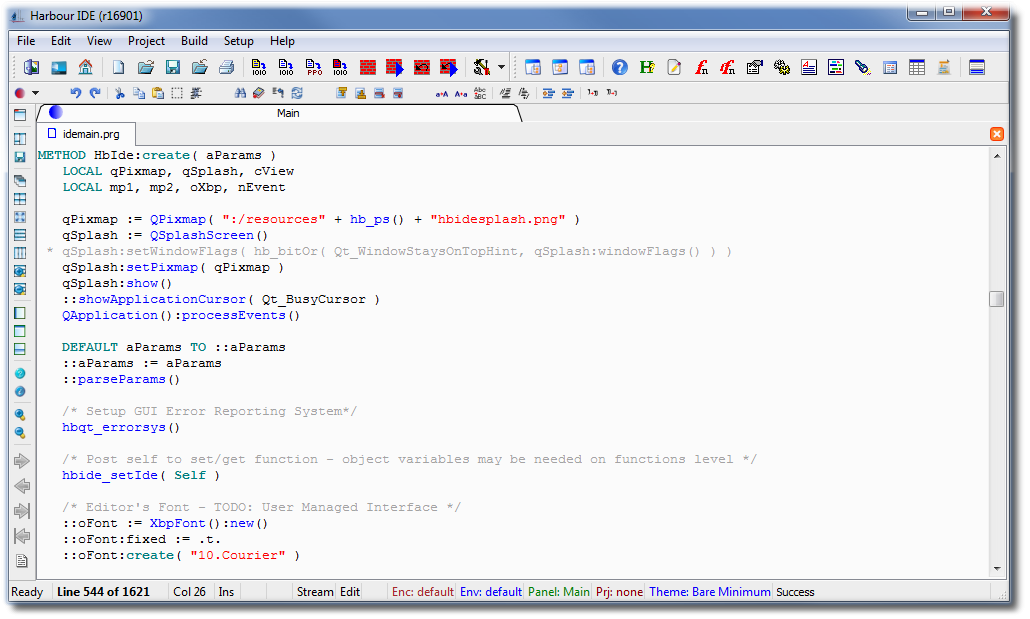Viewport: 1030px width, 619px height.
Task: Open Find with the binoculars icon
Action: pos(240,93)
